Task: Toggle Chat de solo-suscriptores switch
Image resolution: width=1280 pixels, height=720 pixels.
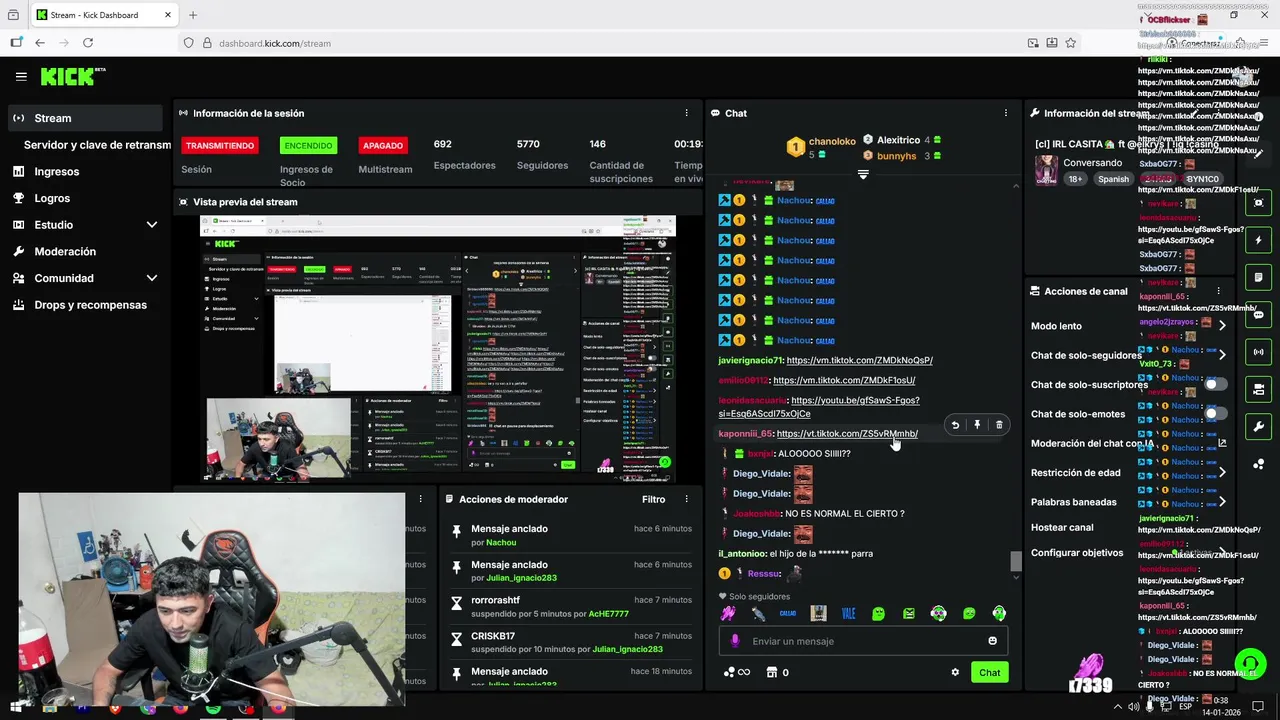Action: [1215, 384]
